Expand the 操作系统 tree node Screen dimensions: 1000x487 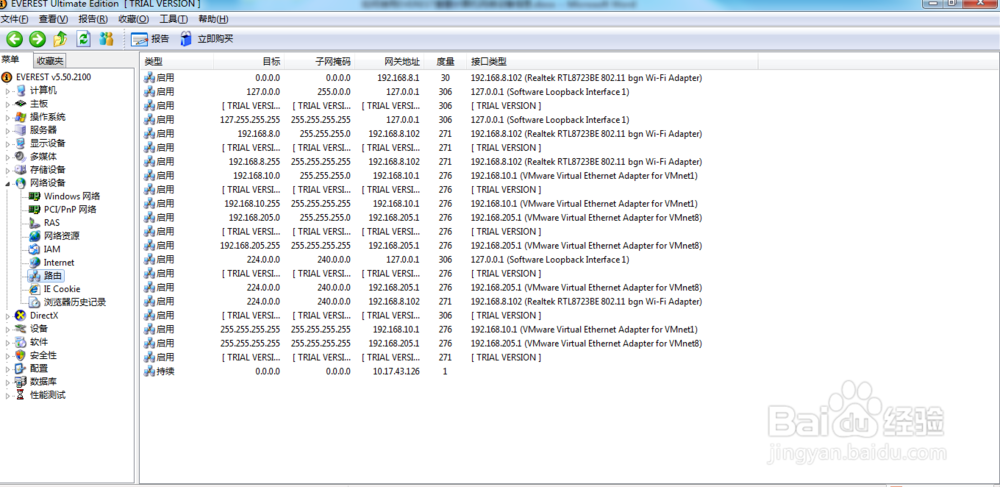coord(8,117)
